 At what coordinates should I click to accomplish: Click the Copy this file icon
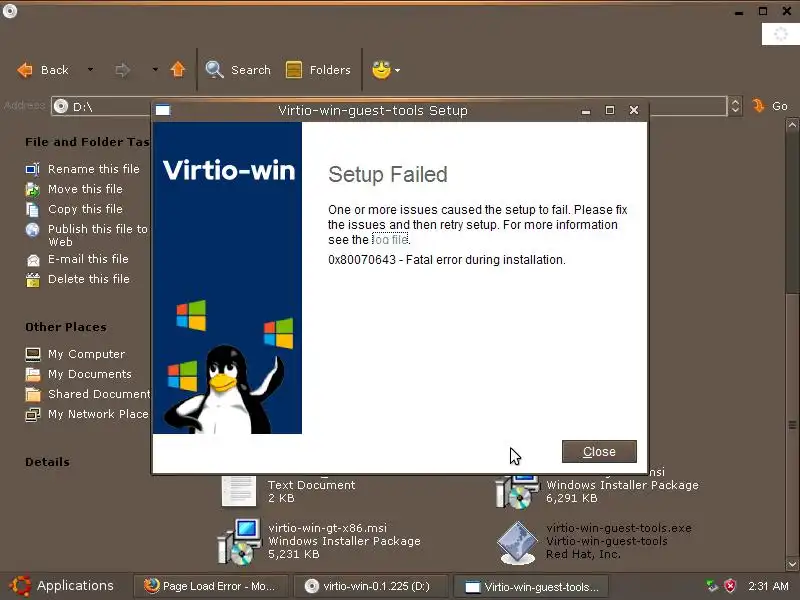(33, 210)
